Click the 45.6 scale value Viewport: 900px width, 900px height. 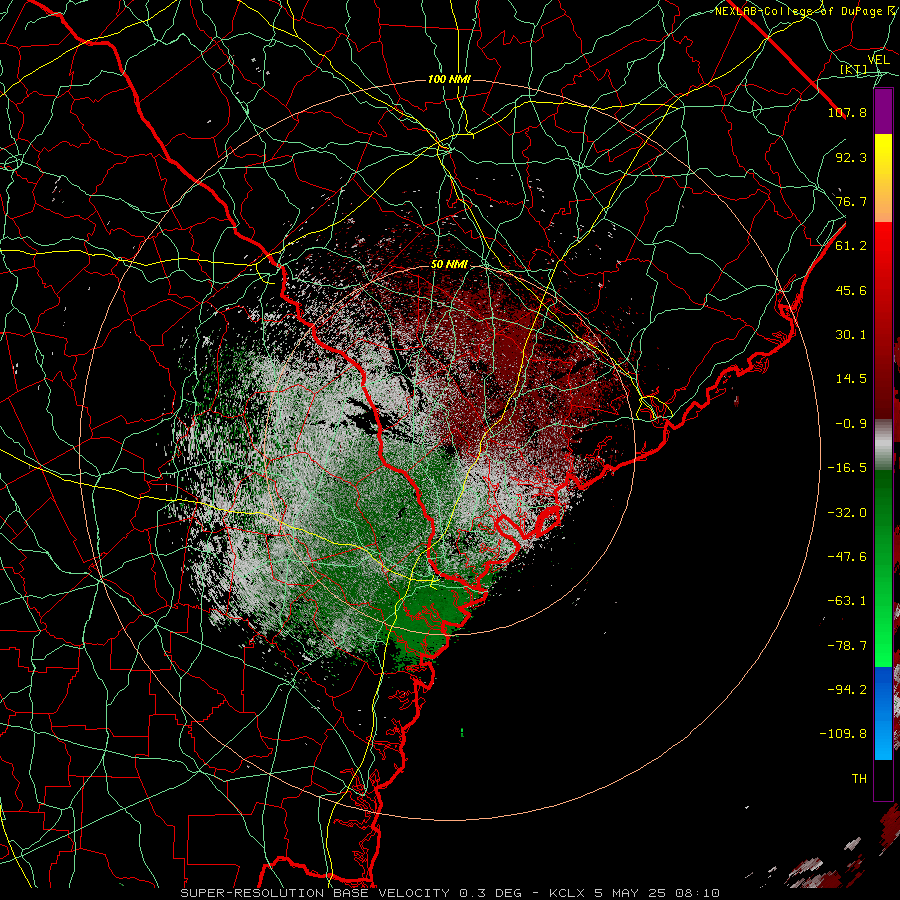[851, 290]
